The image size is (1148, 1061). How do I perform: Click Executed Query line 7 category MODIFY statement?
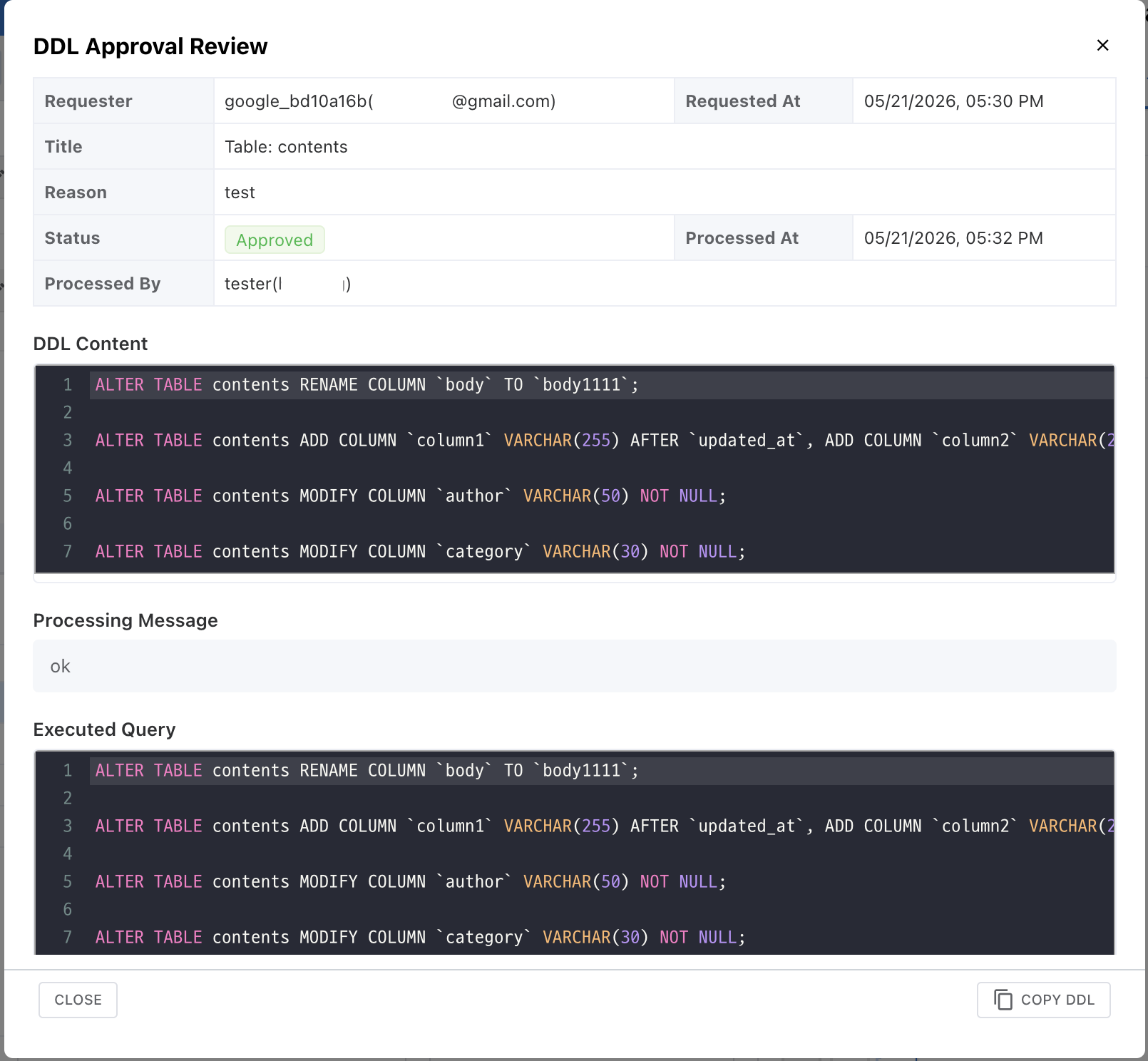point(421,938)
